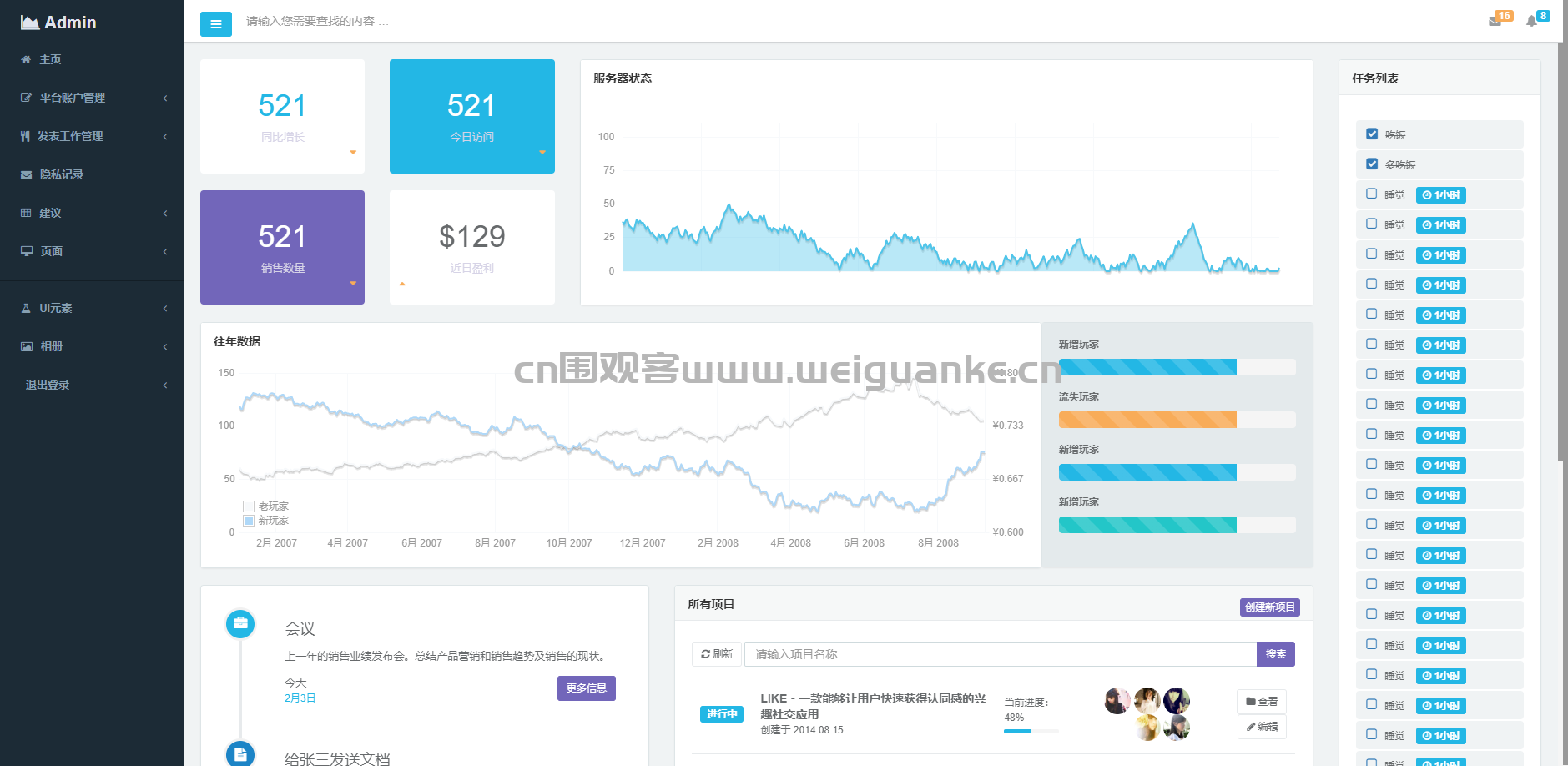
Task: Expand 平台账户管理 with its chevron arrow
Action: point(165,98)
